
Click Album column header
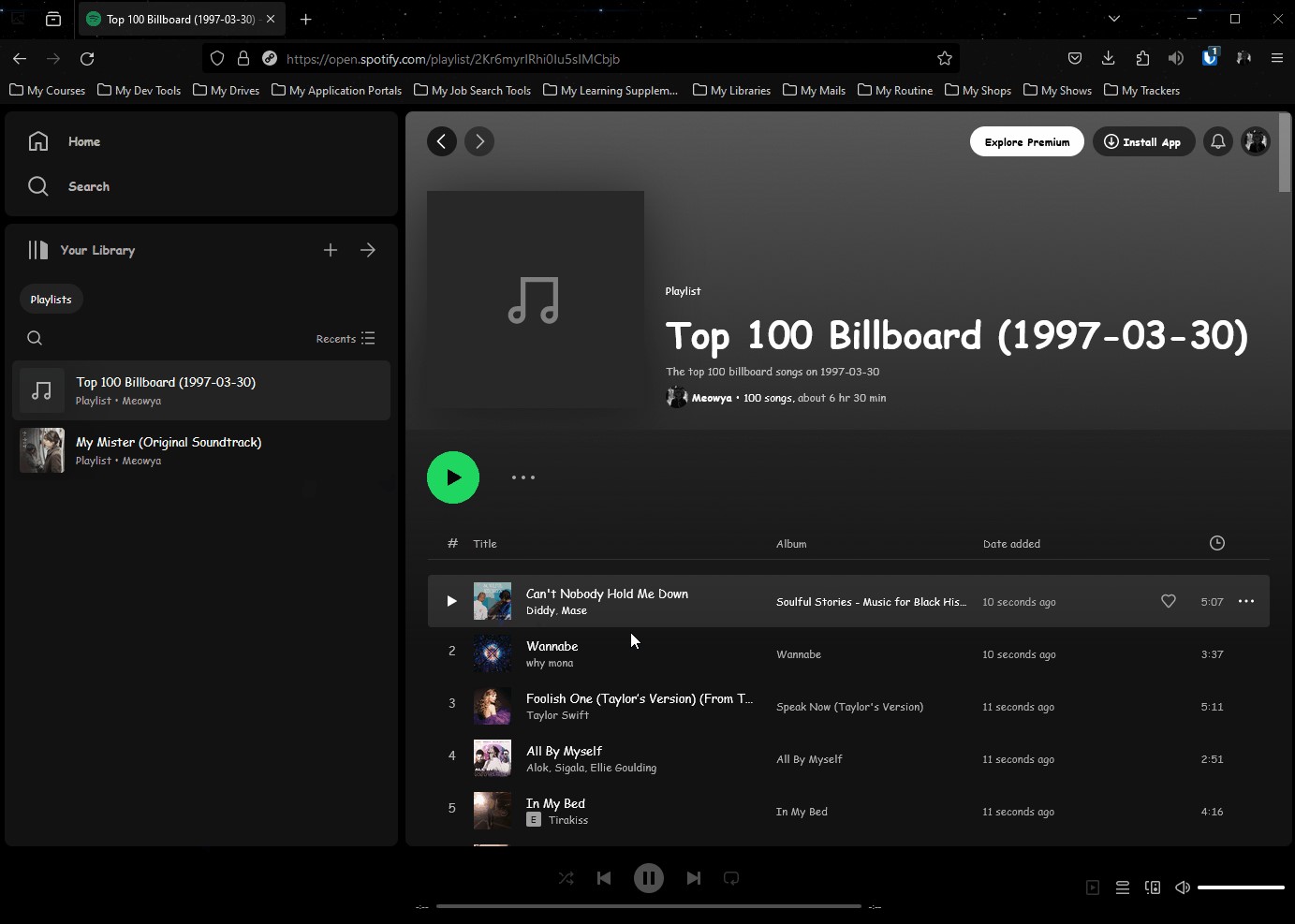[x=791, y=544]
